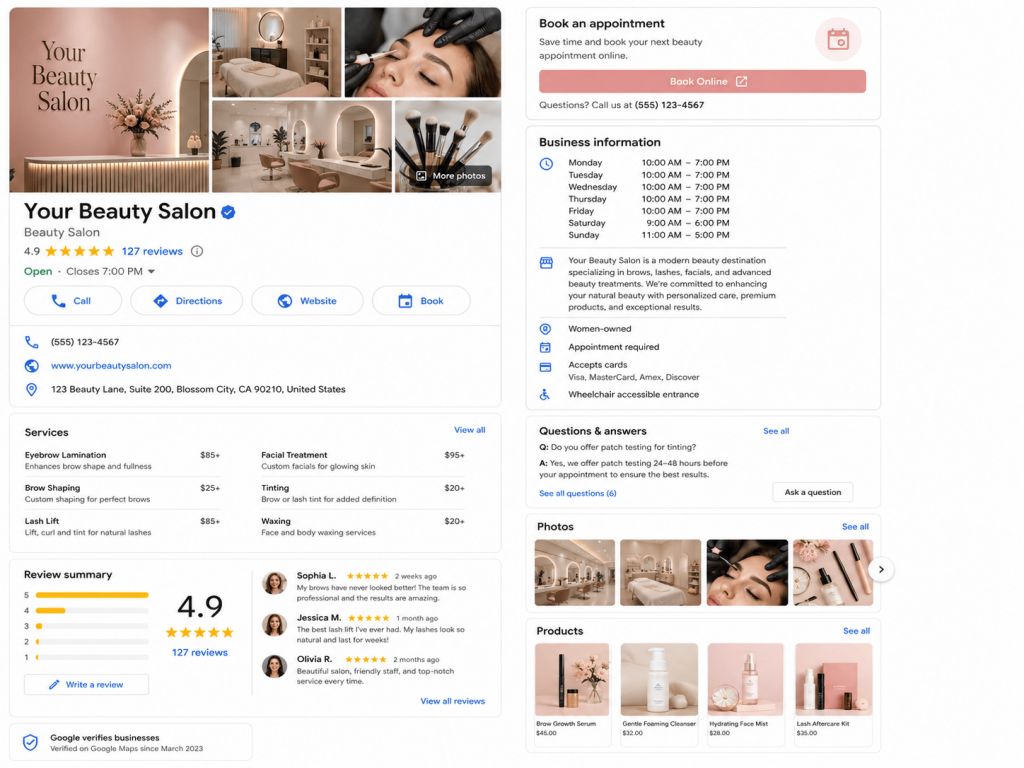The height and width of the screenshot is (768, 1024).
Task: Select the Waxing service row
Action: tap(363, 527)
